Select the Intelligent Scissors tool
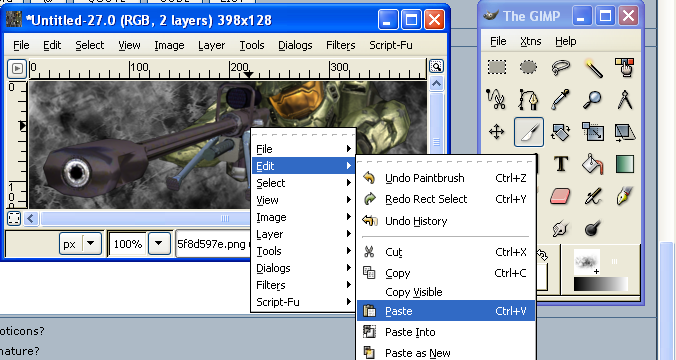Viewport: 676px width, 360px height. tap(497, 100)
